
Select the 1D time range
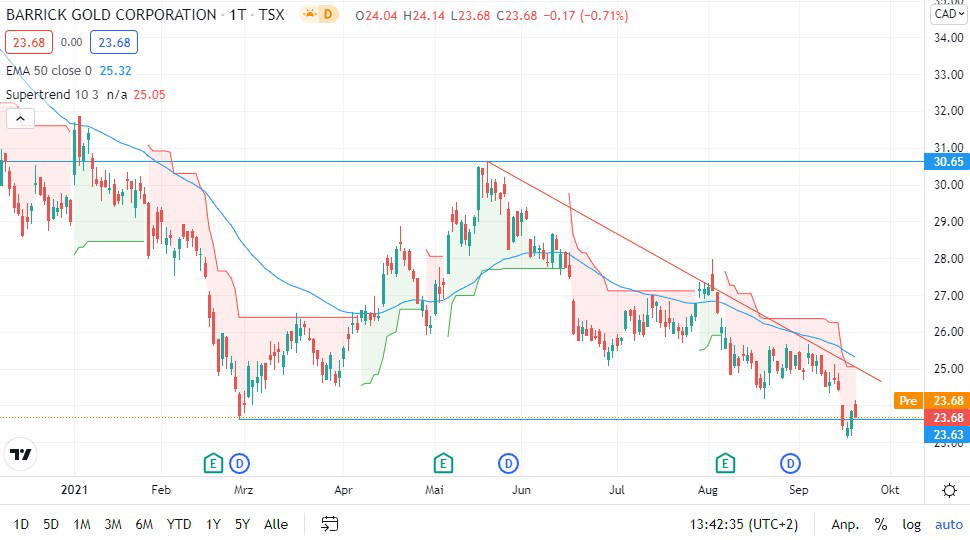(21, 525)
